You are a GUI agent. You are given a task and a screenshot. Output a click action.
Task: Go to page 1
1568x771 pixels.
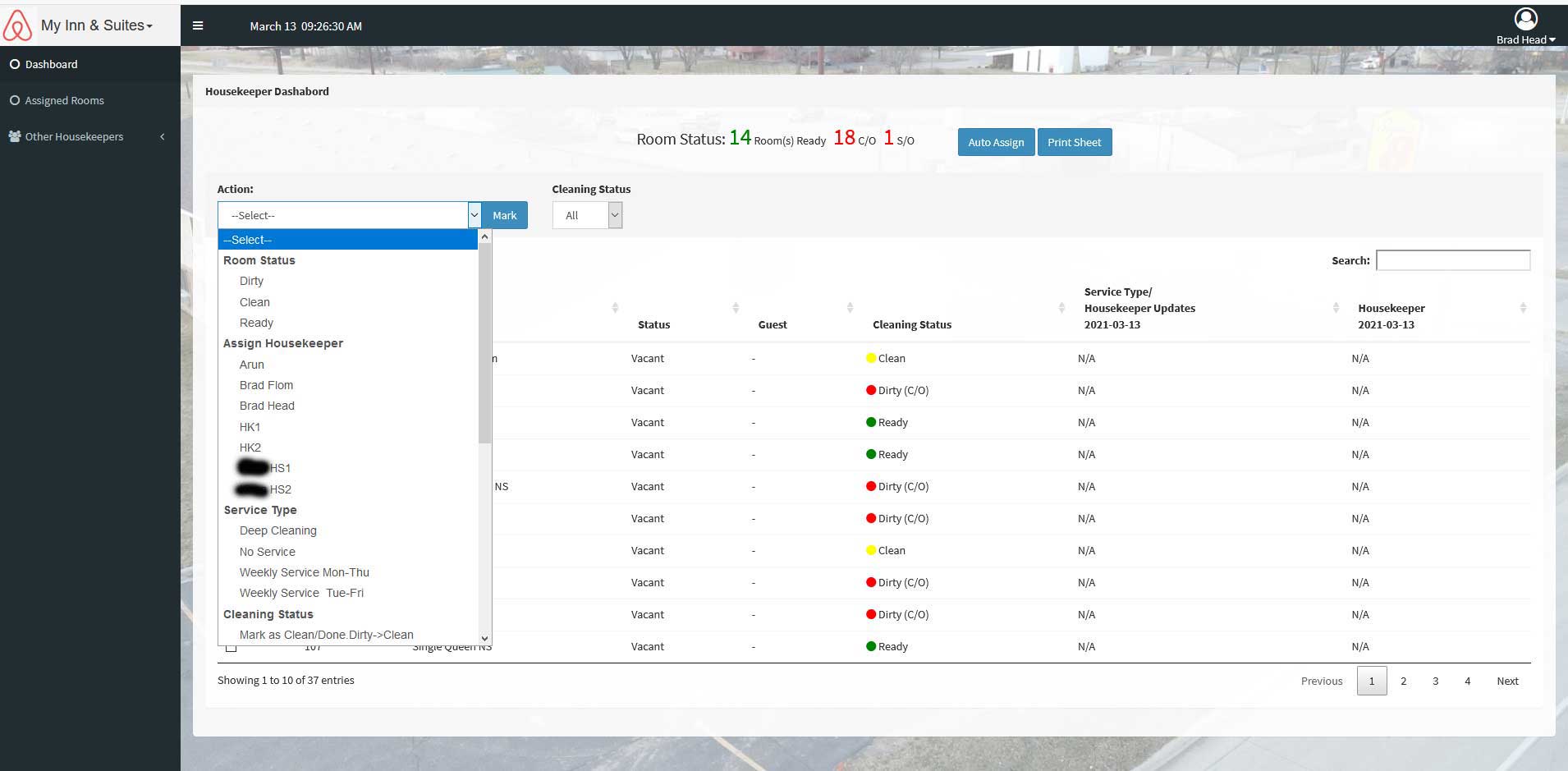coord(1372,681)
